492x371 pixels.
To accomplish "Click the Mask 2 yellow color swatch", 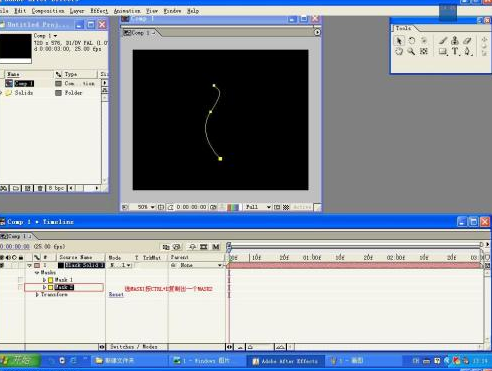I will (51, 287).
